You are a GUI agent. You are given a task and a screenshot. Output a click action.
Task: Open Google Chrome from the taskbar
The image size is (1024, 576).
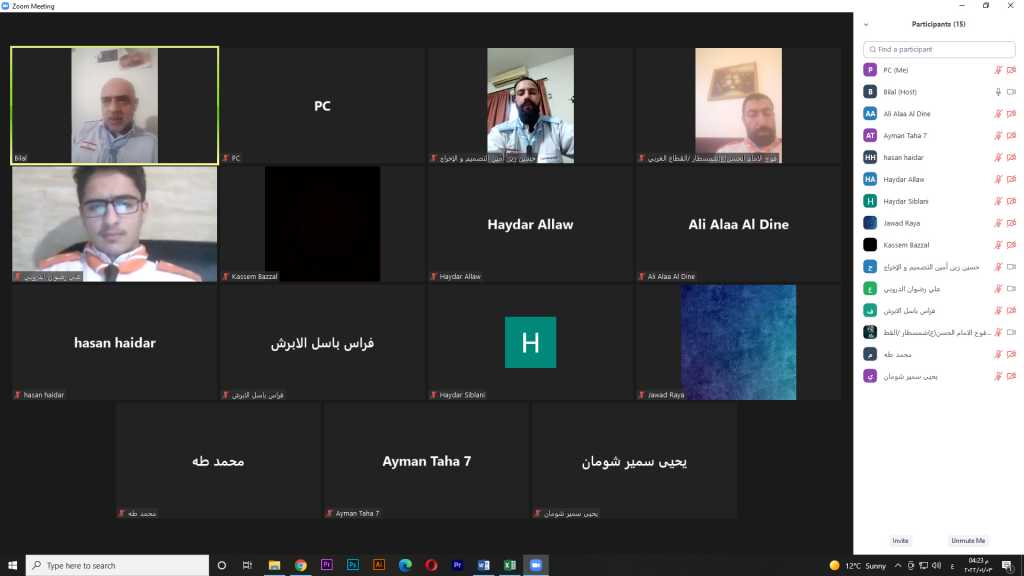[x=300, y=565]
